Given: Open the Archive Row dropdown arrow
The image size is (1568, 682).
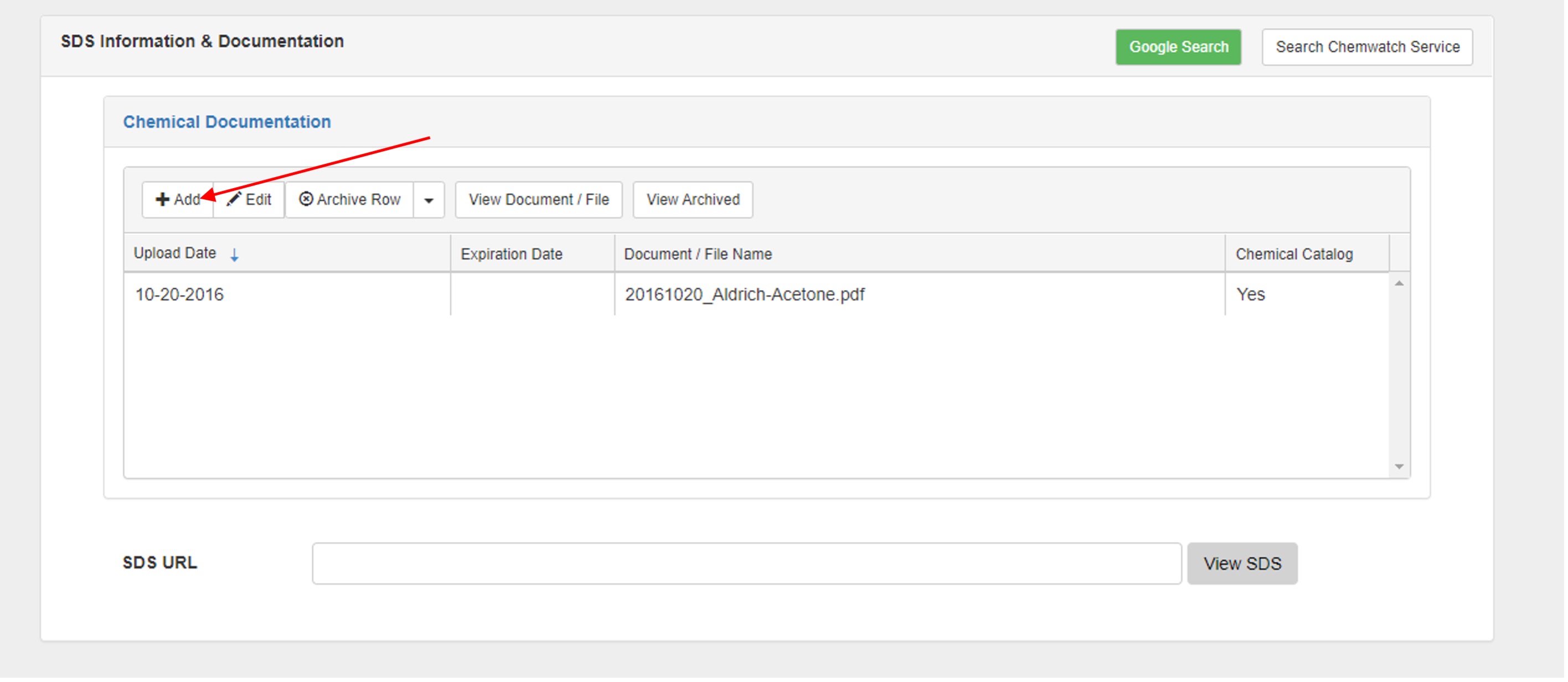Looking at the screenshot, I should pyautogui.click(x=430, y=199).
